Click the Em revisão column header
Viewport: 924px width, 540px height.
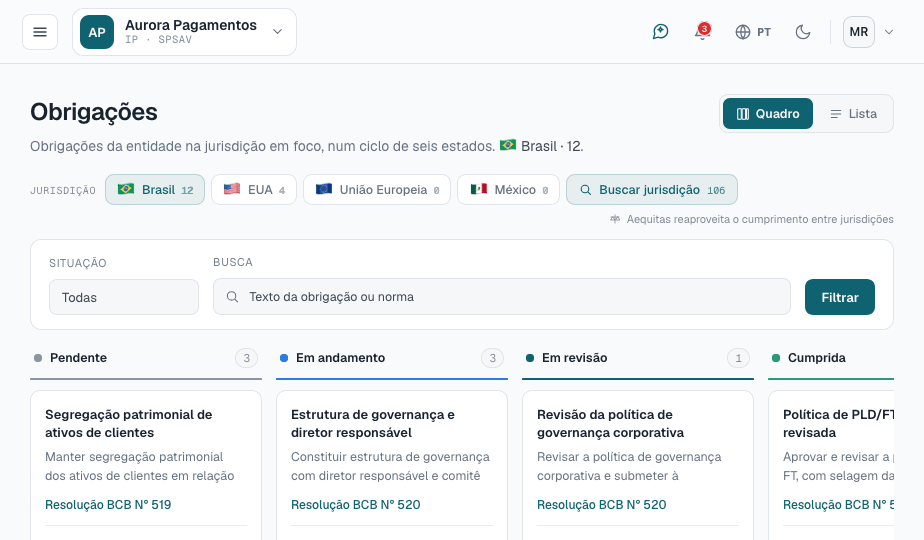pyautogui.click(x=638, y=358)
